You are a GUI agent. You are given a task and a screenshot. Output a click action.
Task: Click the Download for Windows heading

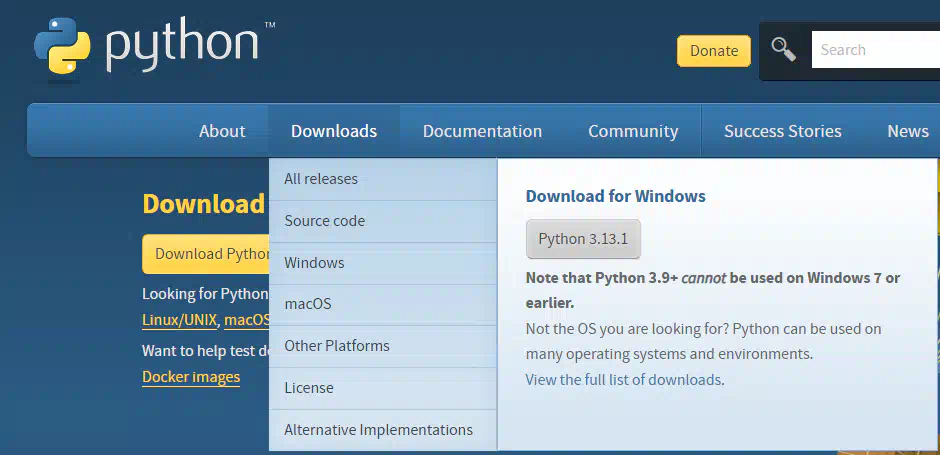[616, 196]
